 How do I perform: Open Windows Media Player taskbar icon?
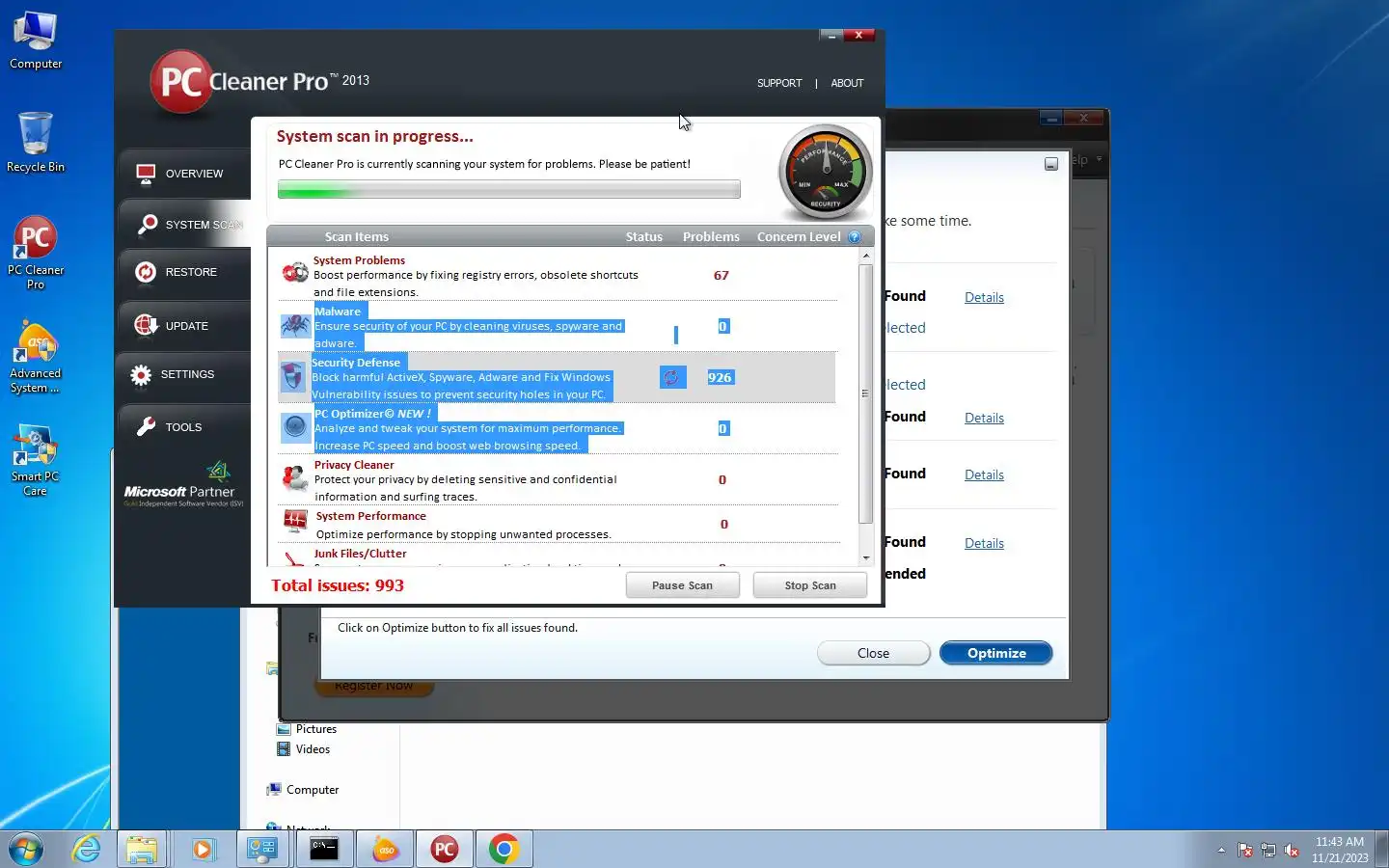202,850
